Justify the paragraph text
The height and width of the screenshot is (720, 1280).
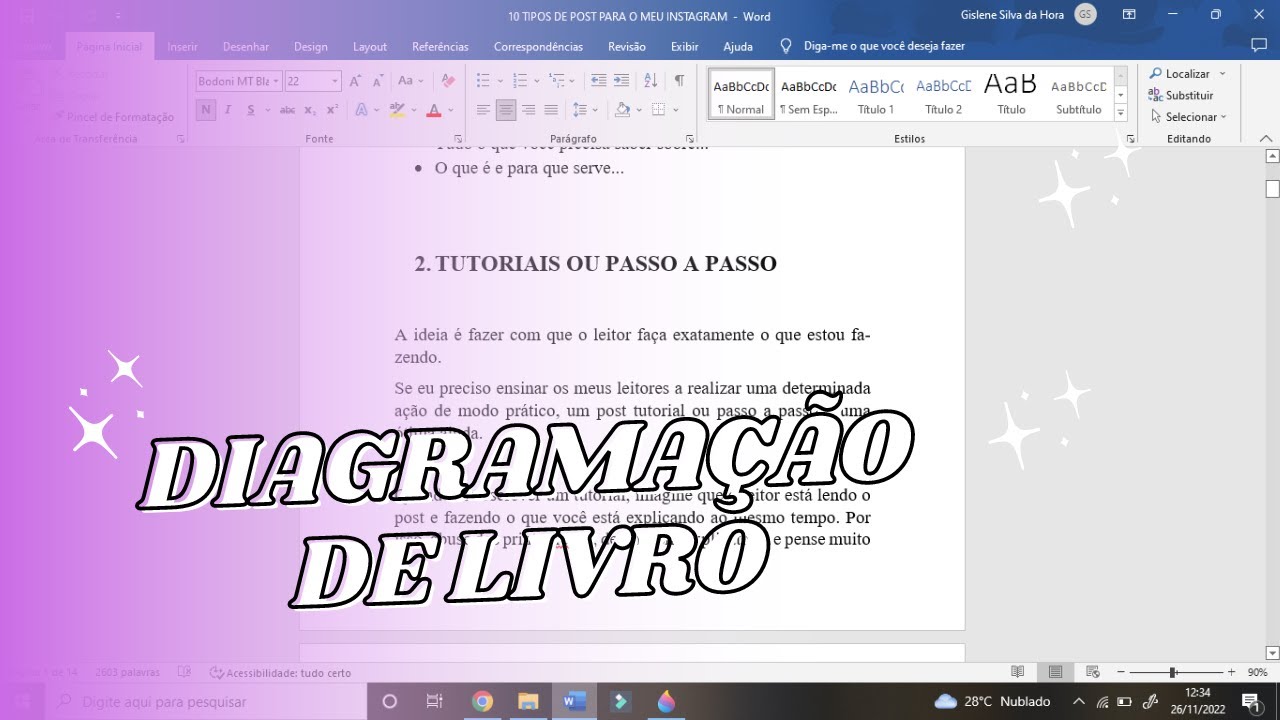pyautogui.click(x=551, y=110)
